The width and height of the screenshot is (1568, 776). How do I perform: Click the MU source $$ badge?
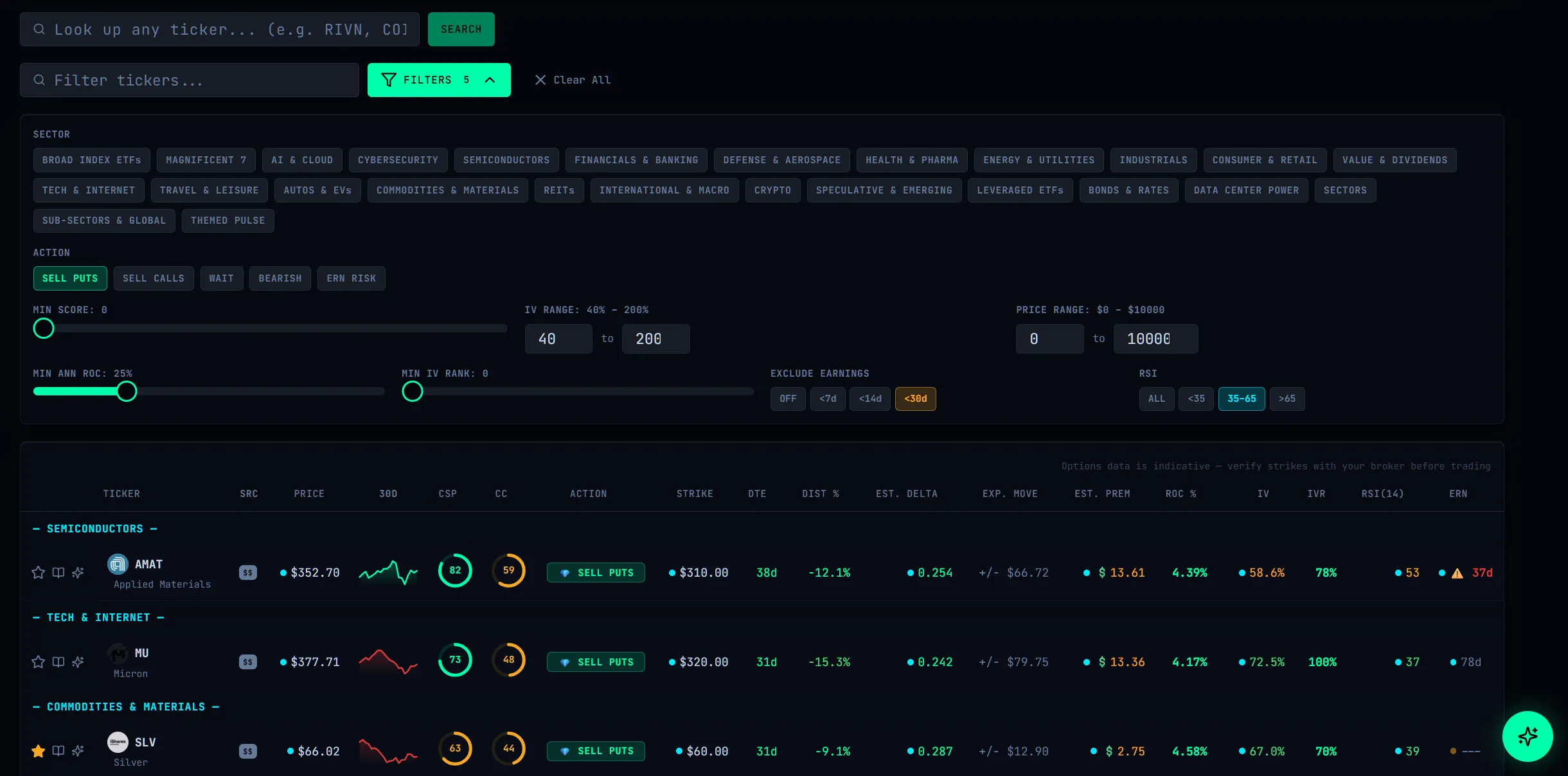[x=248, y=662]
